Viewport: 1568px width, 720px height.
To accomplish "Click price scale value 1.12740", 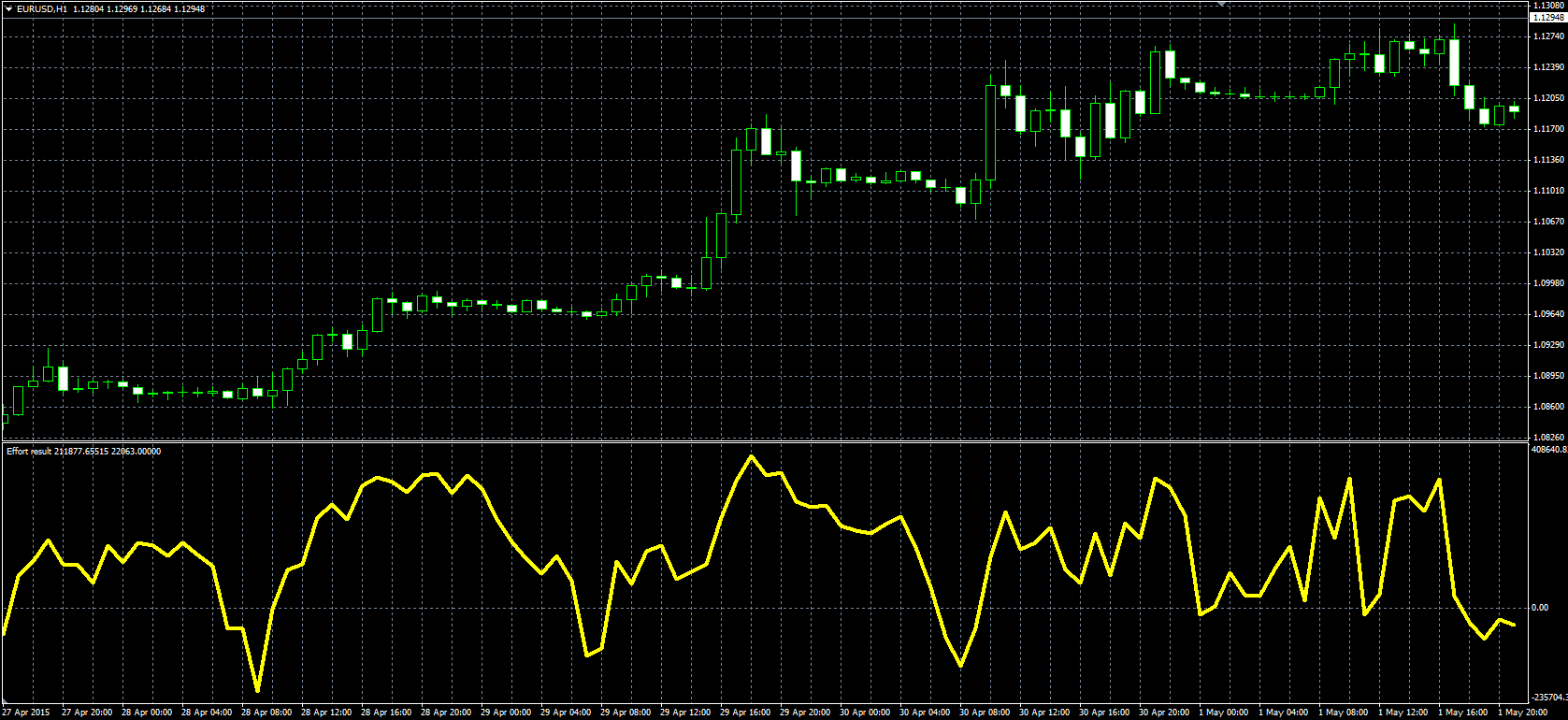I will tap(1549, 36).
